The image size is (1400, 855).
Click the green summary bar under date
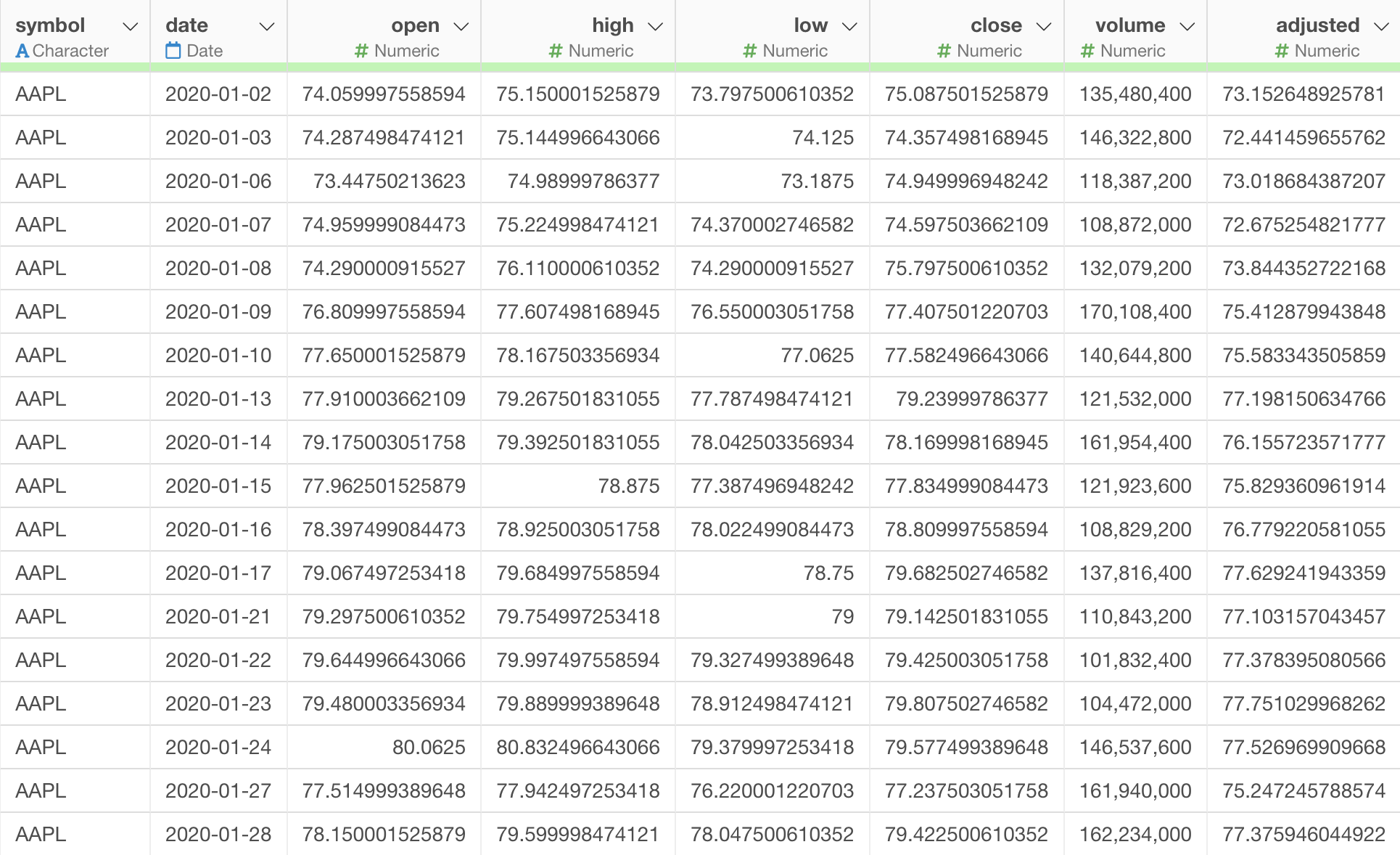click(218, 67)
